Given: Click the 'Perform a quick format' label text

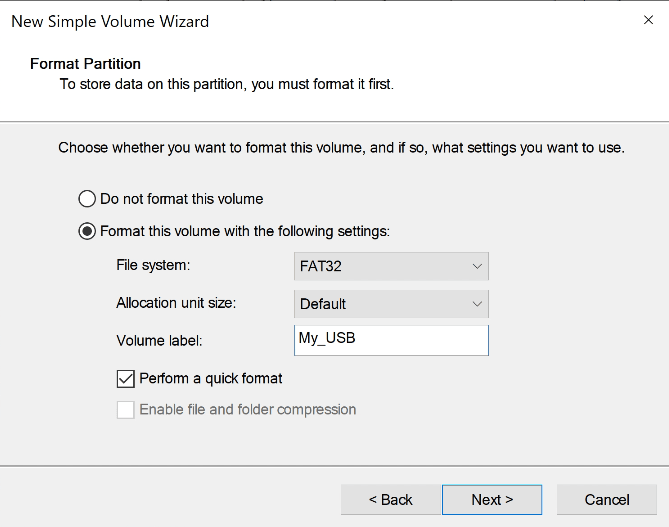Looking at the screenshot, I should click(211, 378).
